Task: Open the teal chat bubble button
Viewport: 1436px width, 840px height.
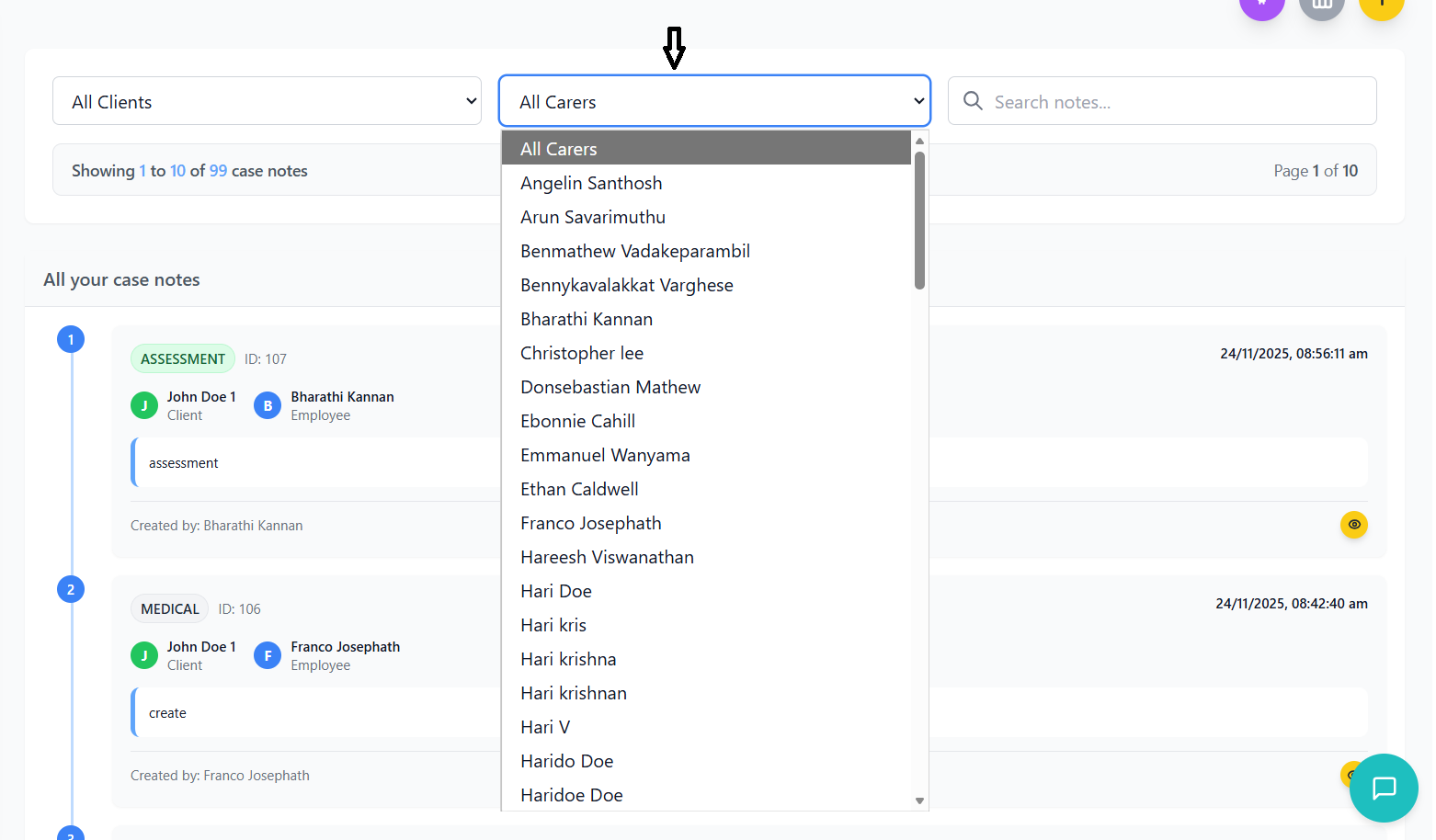Action: tap(1384, 788)
